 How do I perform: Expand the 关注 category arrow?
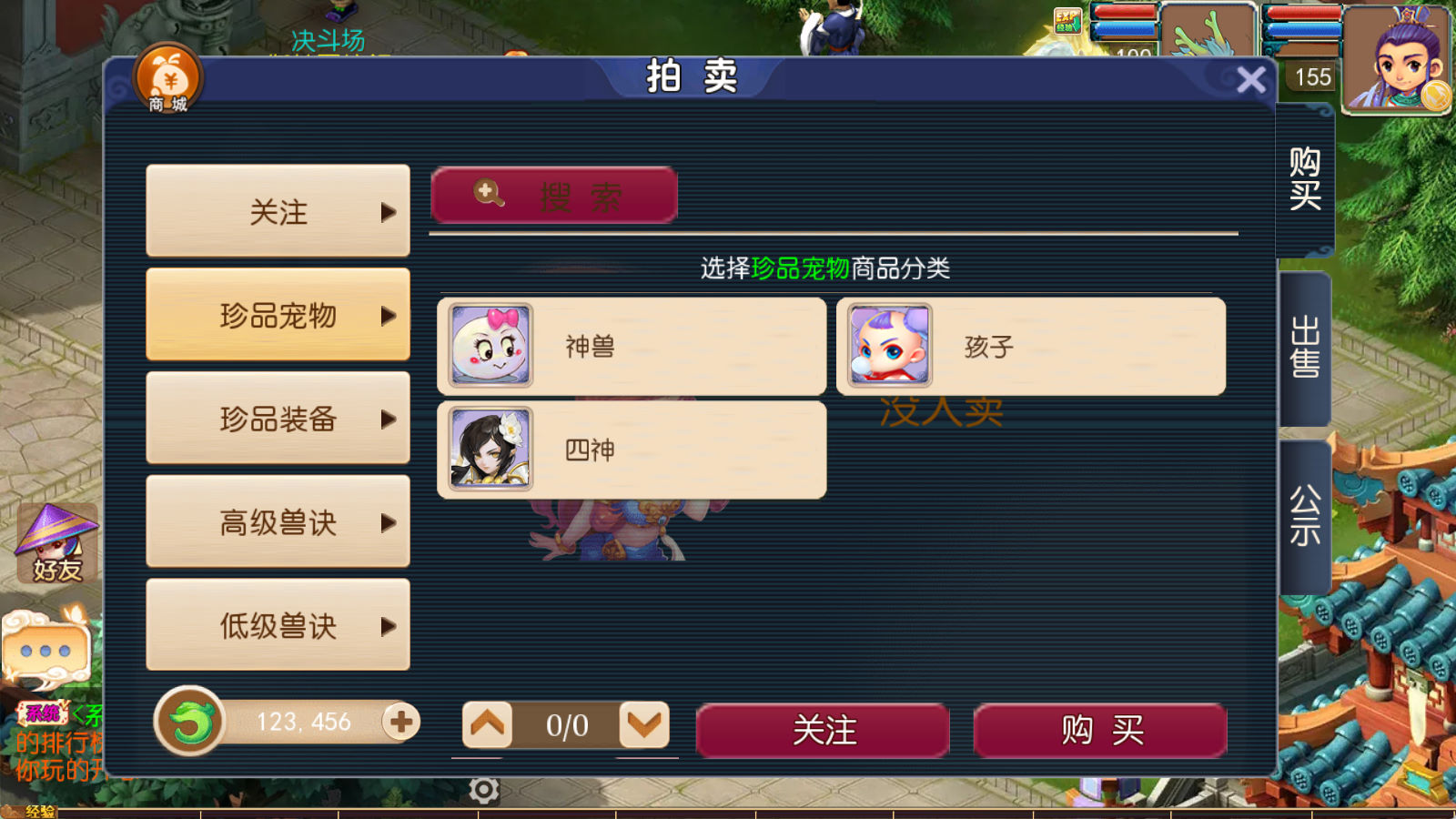coord(389,212)
